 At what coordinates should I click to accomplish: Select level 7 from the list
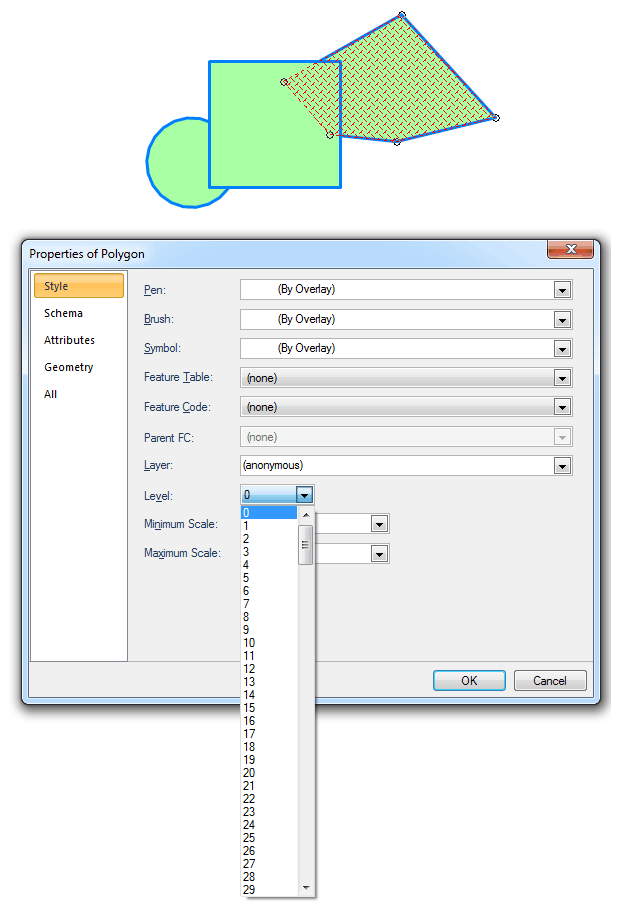point(269,604)
